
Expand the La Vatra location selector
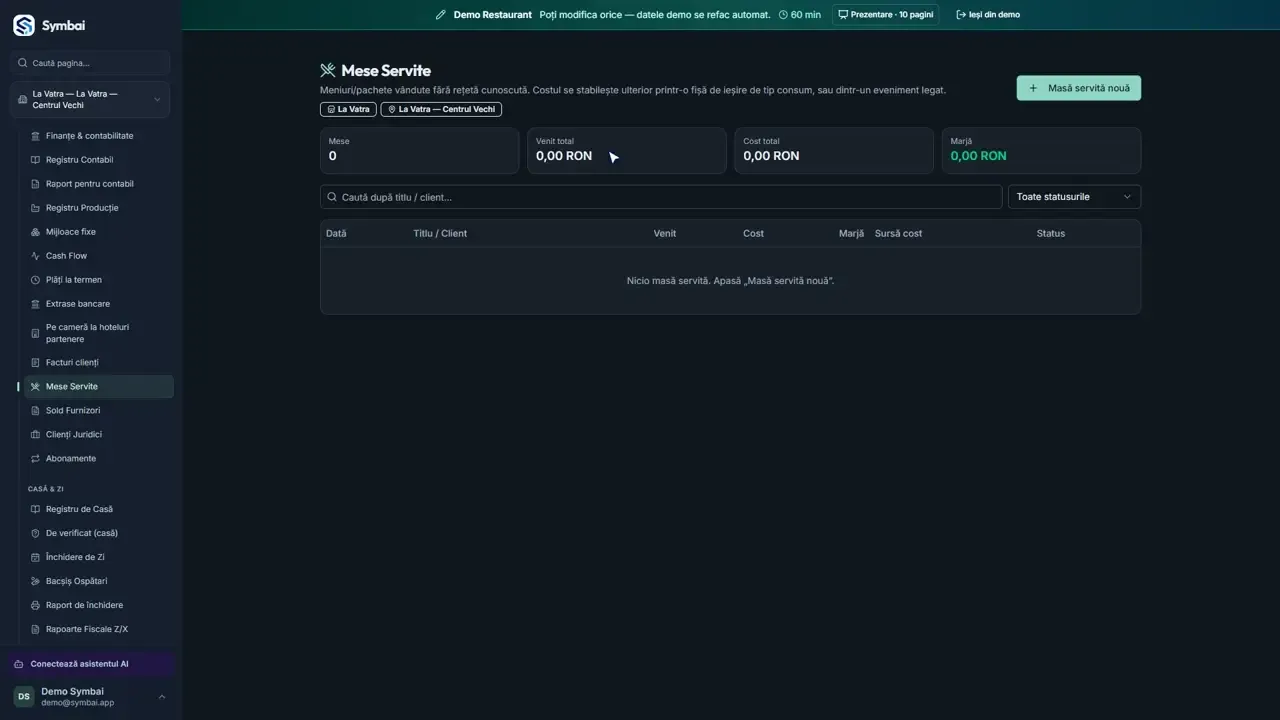pos(90,100)
